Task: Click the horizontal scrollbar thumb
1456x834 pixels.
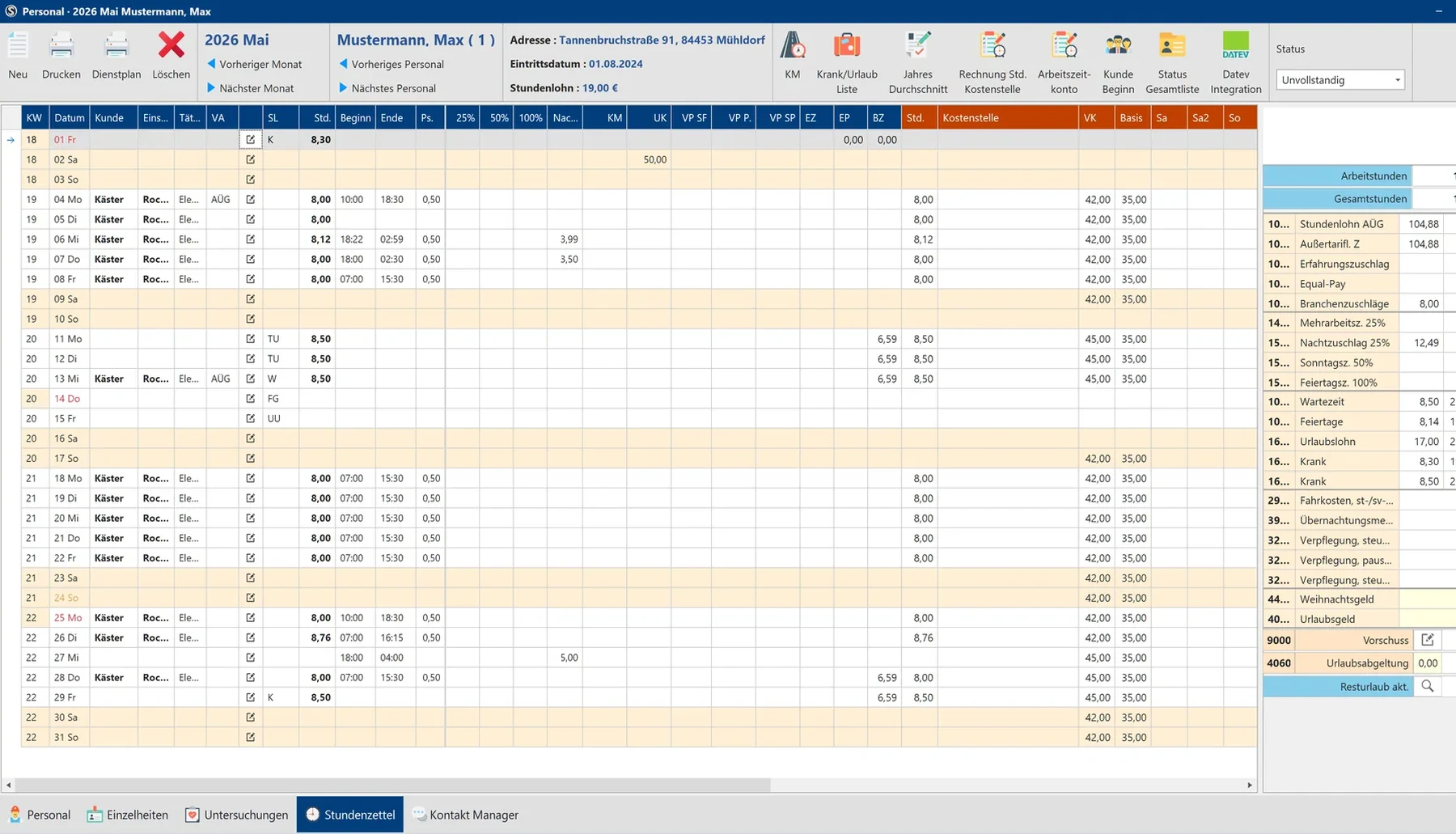Action: [392, 785]
